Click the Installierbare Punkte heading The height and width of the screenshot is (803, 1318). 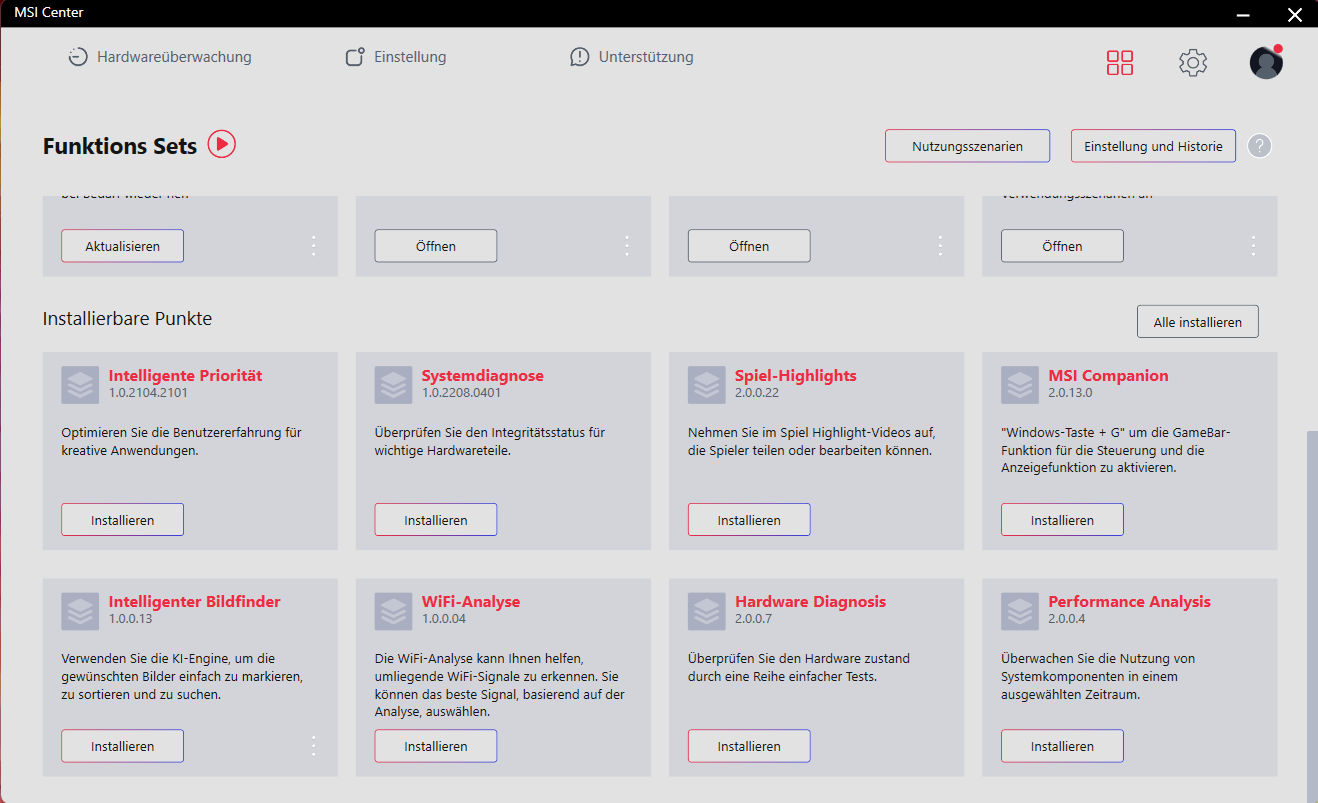tap(127, 319)
